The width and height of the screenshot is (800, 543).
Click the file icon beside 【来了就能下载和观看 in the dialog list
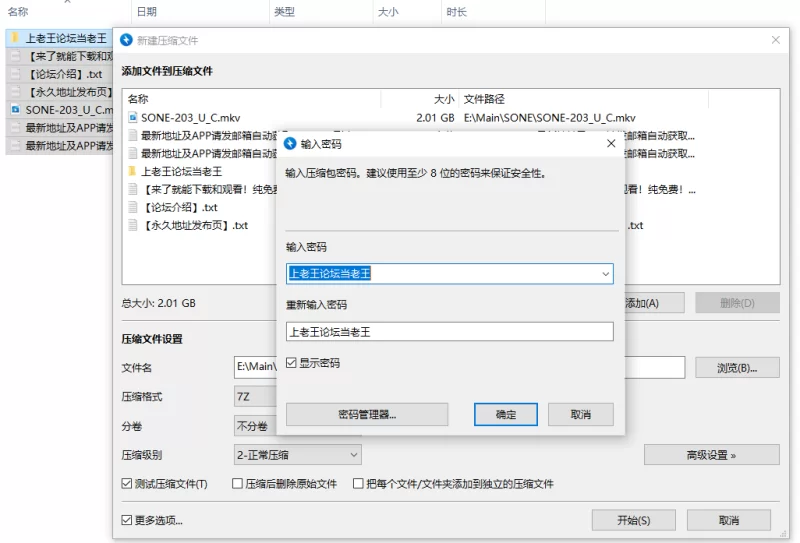pos(133,189)
